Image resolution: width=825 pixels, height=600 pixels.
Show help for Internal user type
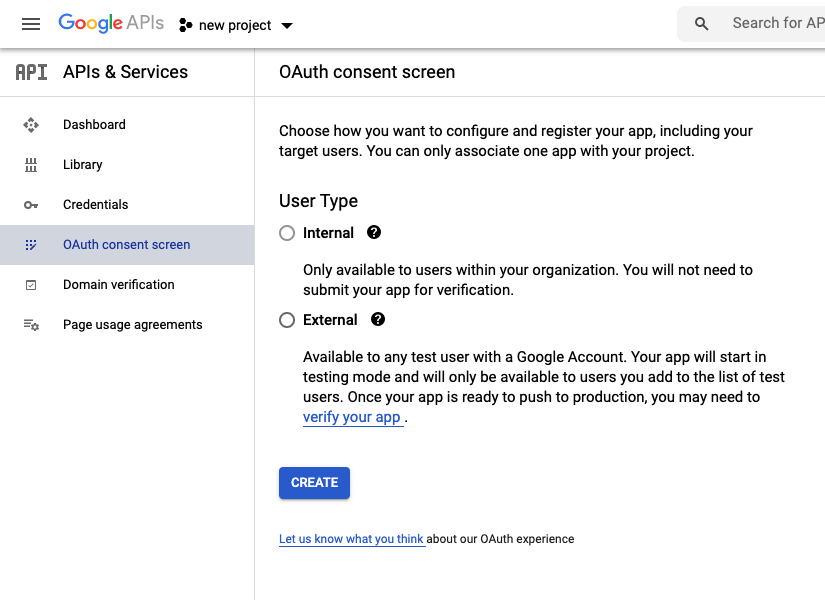tap(374, 232)
